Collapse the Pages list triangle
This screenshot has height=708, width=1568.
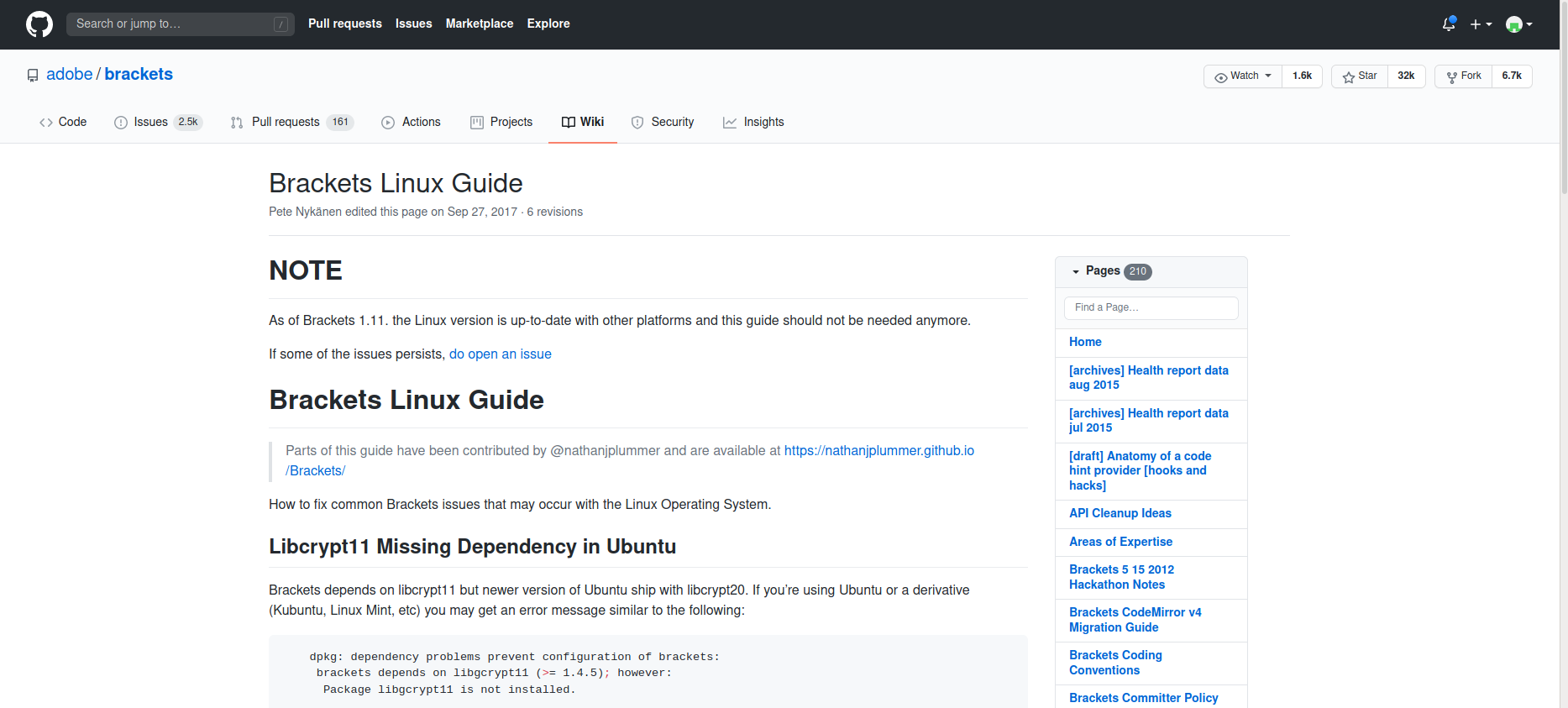(1076, 272)
